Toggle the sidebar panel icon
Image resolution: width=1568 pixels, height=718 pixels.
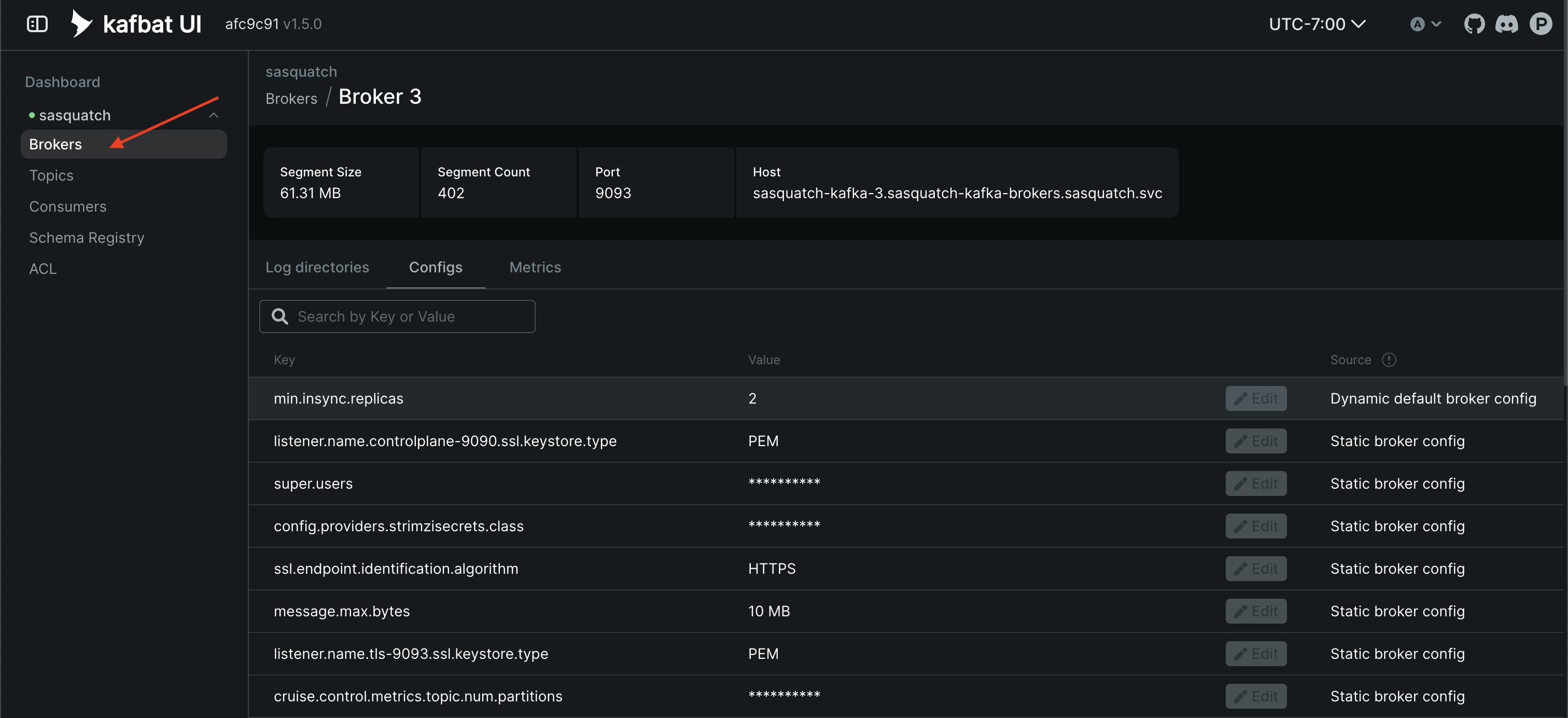click(x=37, y=24)
